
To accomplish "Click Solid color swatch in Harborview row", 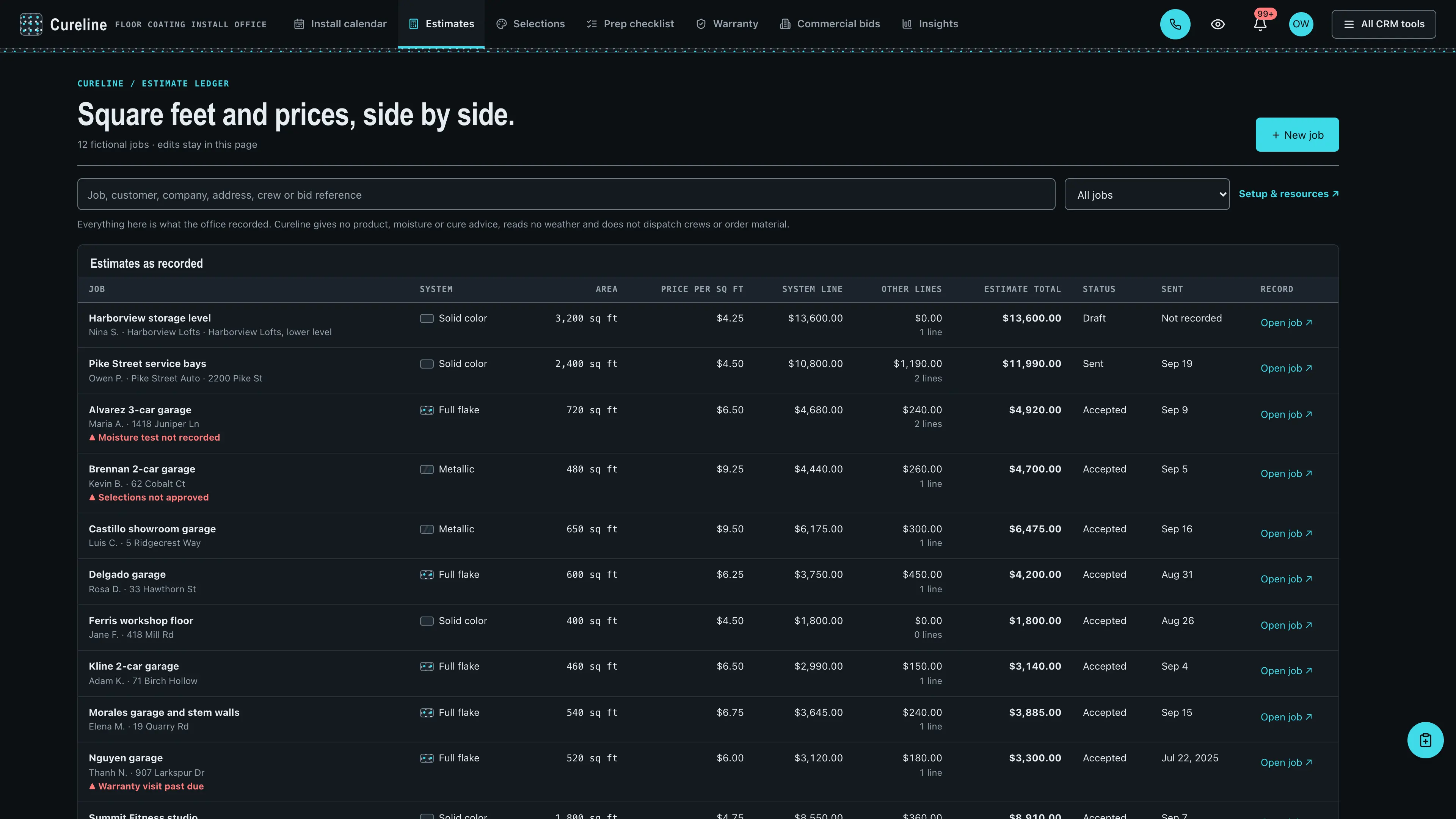I will 427,318.
